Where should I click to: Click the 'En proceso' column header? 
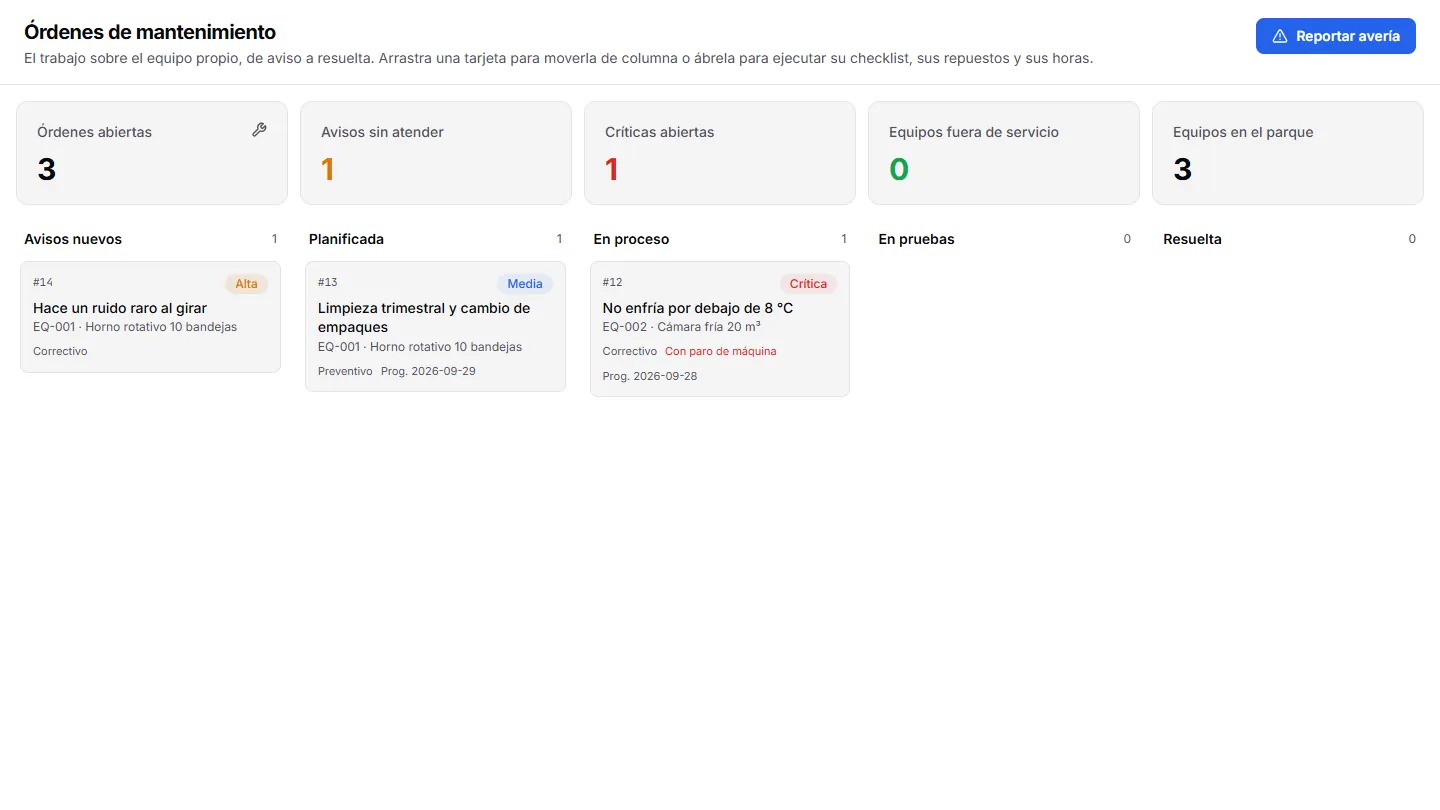(x=631, y=239)
